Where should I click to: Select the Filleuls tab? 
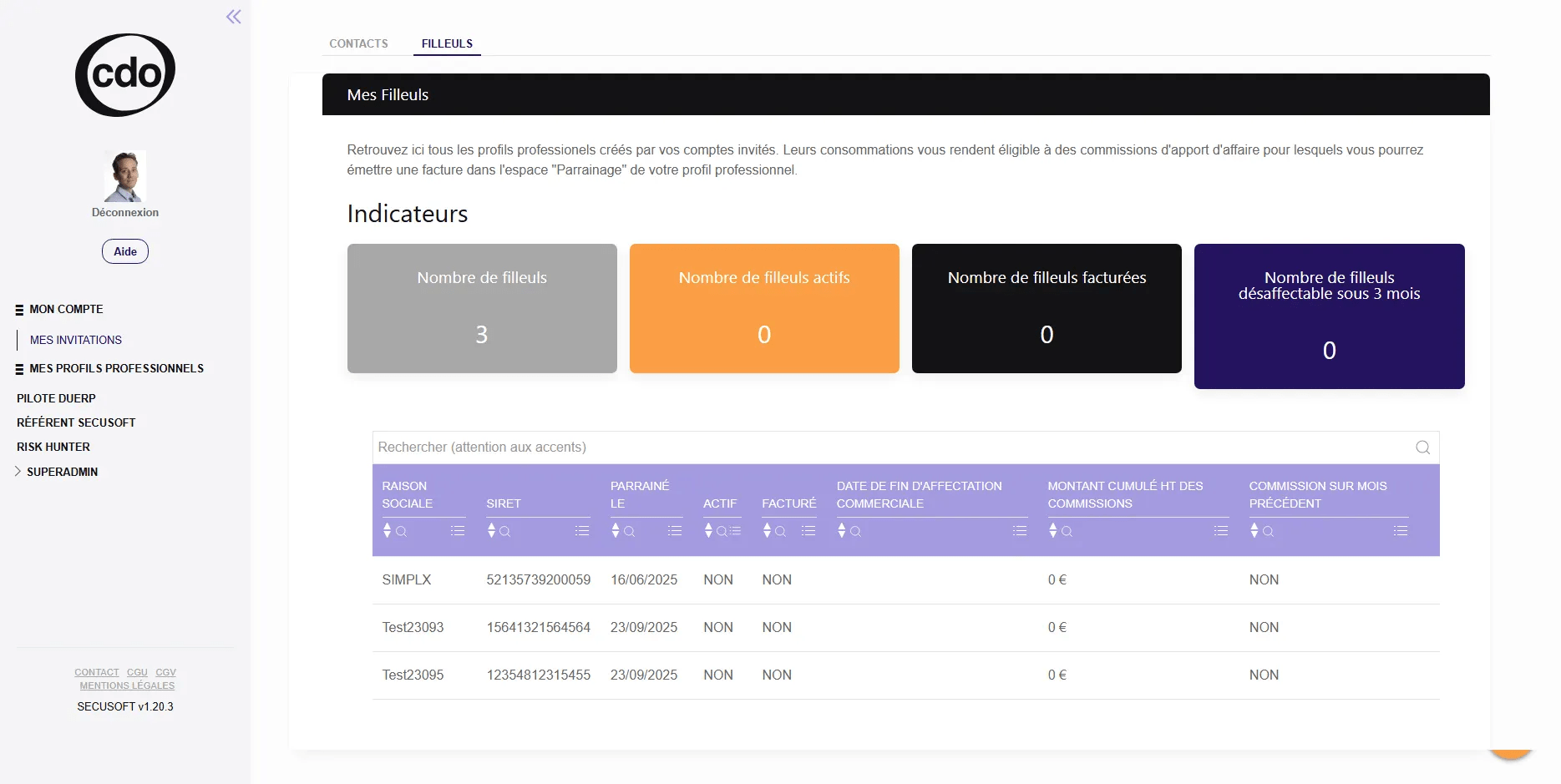447,43
